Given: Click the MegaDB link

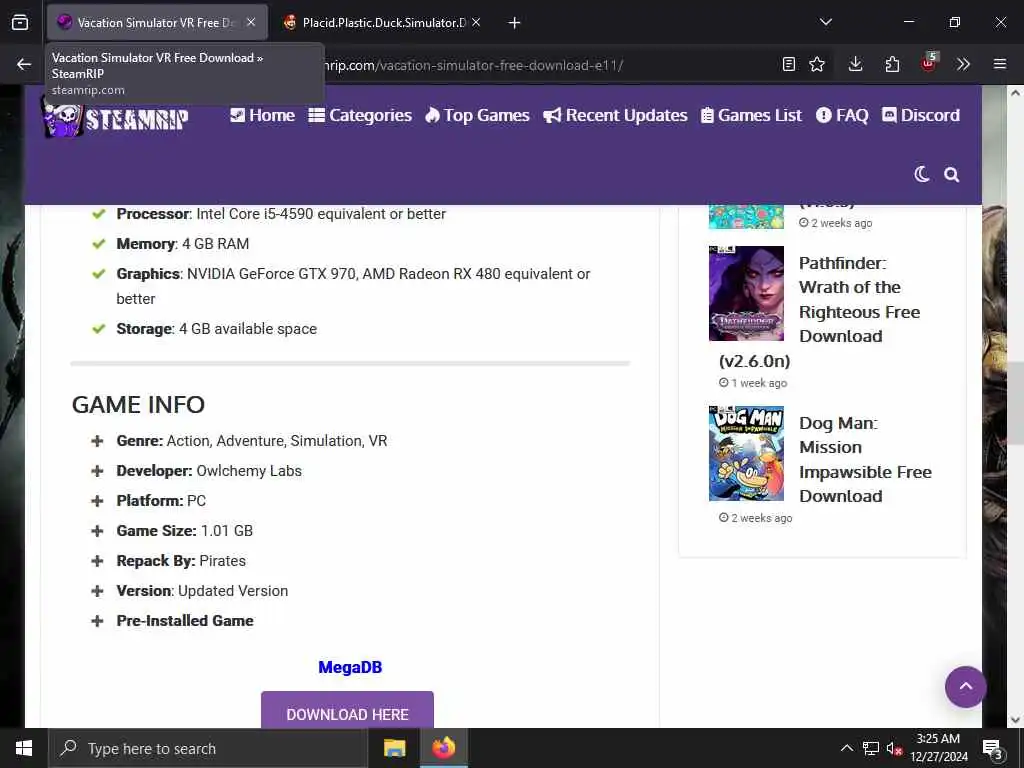Looking at the screenshot, I should pos(350,667).
